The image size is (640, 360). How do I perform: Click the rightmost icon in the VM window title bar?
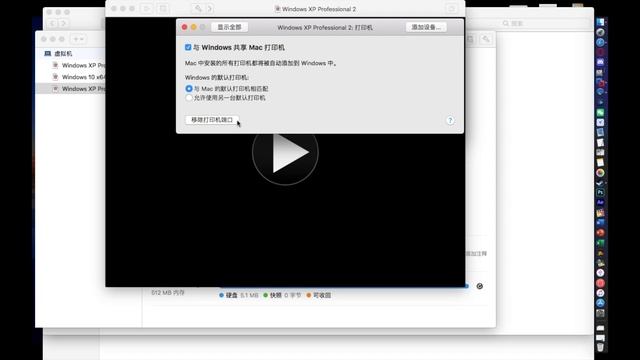click(x=451, y=9)
